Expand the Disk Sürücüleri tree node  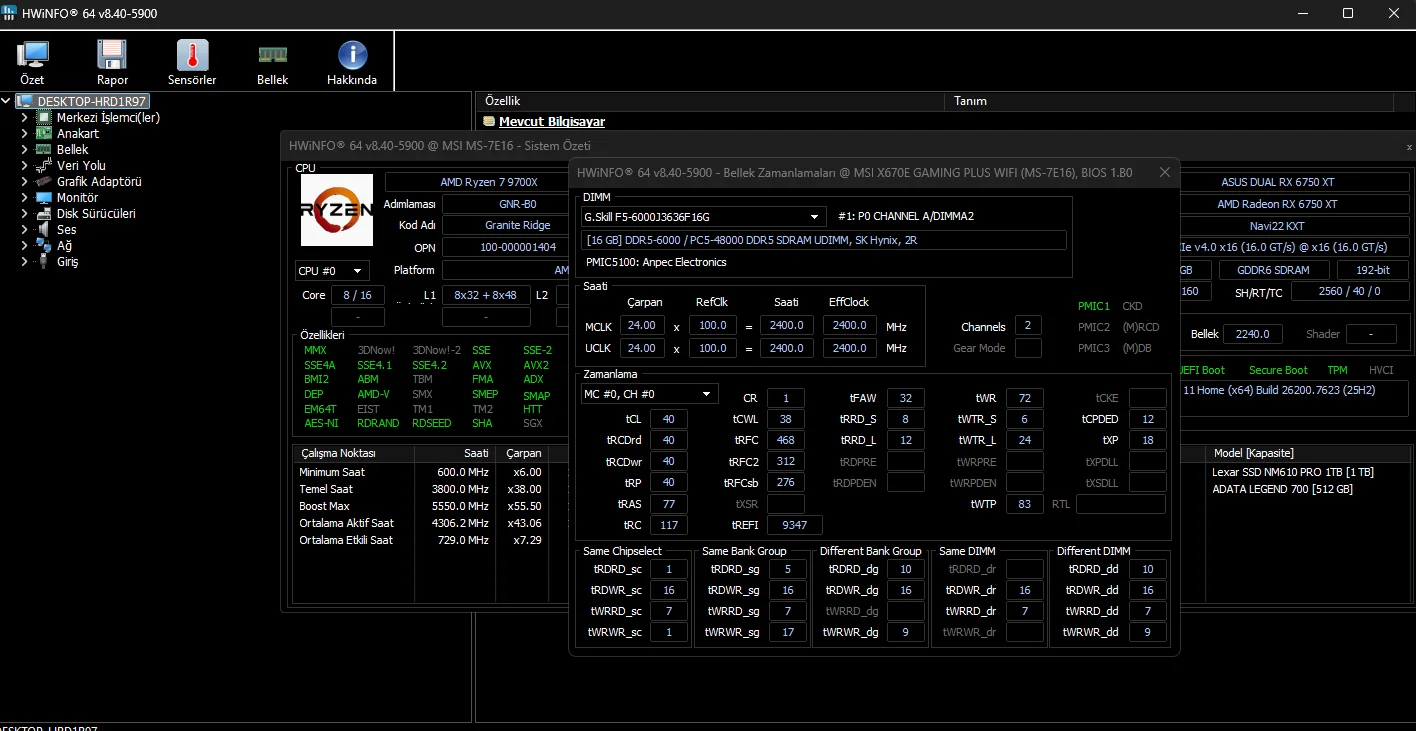click(x=24, y=213)
